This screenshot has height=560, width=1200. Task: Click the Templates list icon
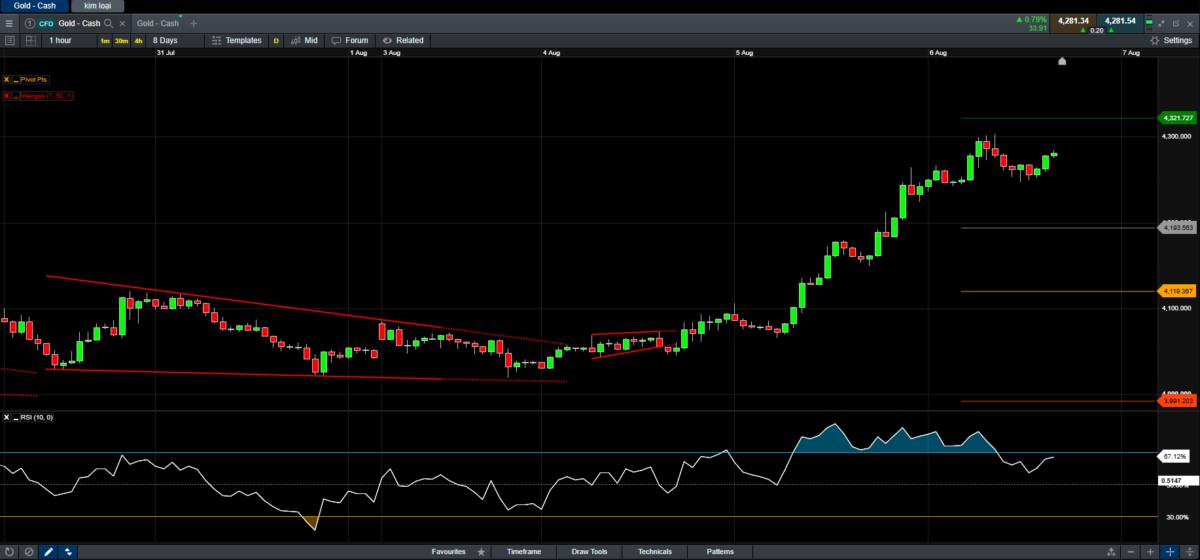(x=216, y=40)
